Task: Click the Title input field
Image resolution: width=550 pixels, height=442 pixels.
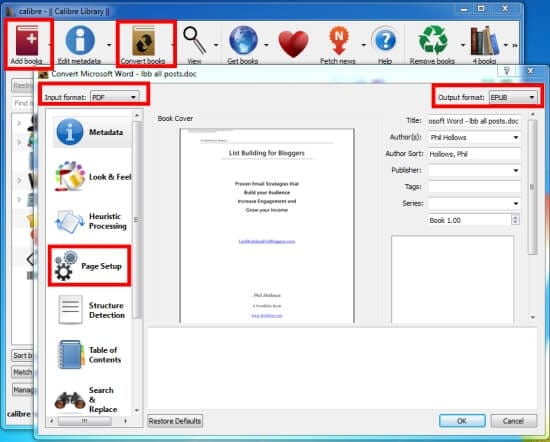Action: pyautogui.click(x=474, y=121)
